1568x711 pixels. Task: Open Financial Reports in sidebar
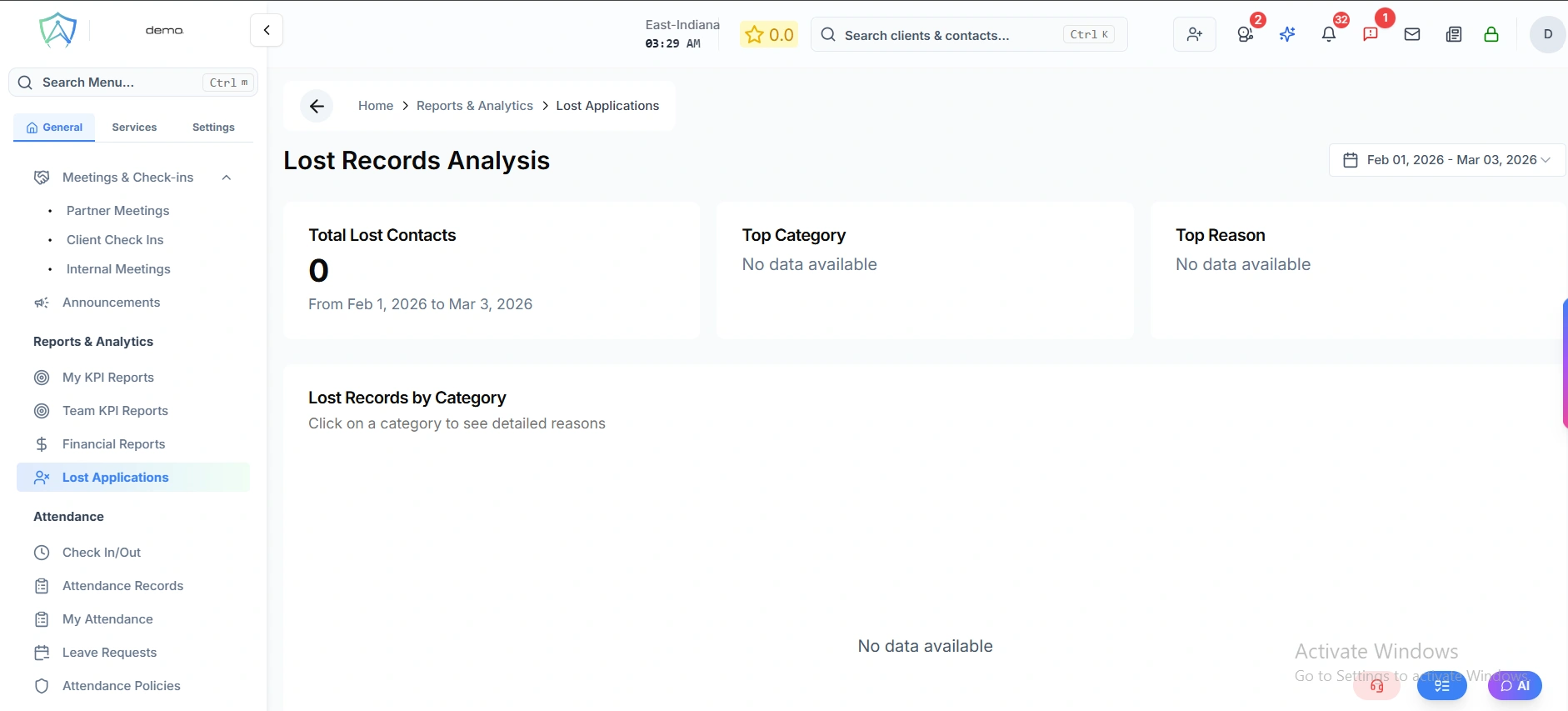113,444
